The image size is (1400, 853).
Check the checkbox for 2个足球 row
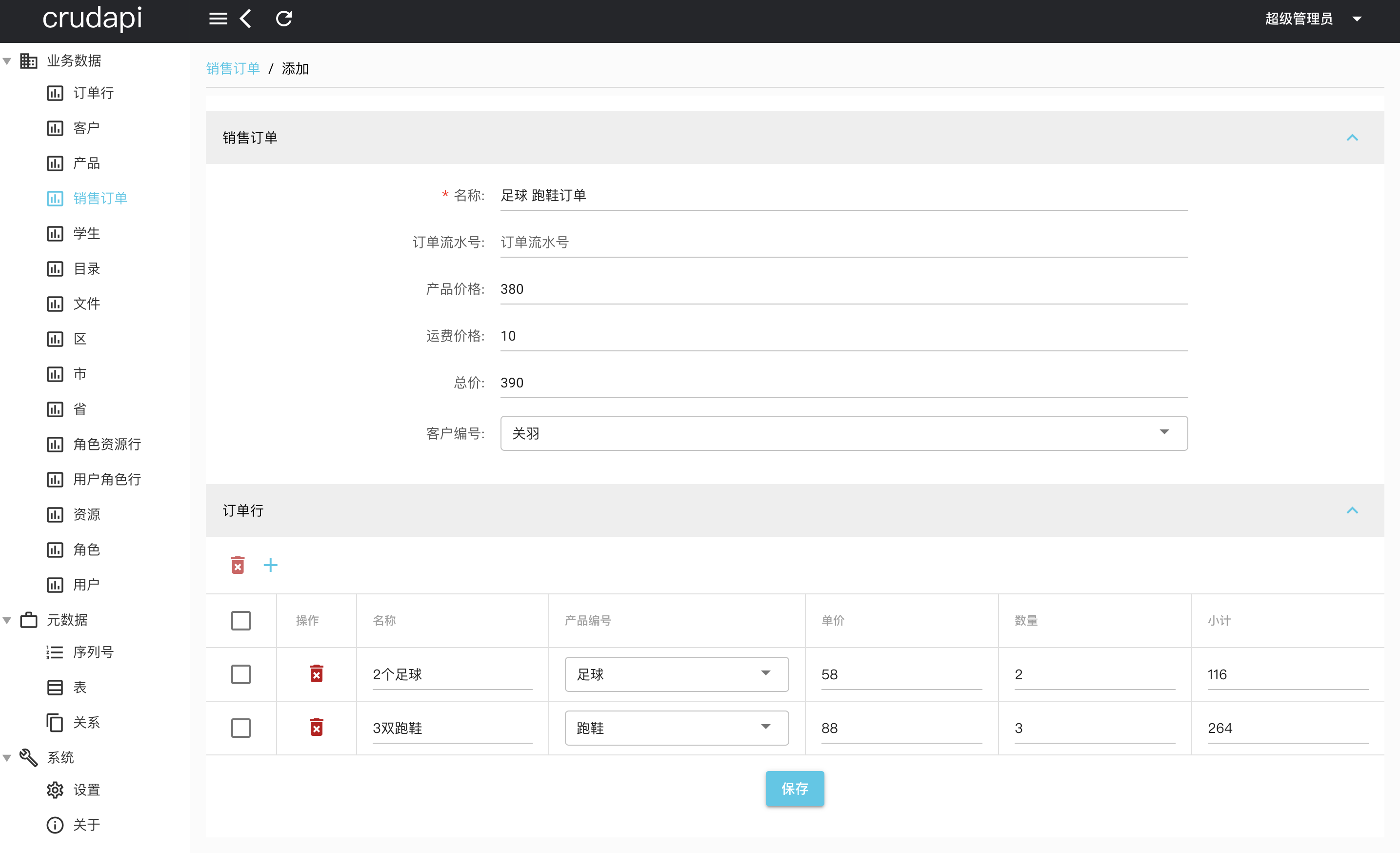pos(241,674)
